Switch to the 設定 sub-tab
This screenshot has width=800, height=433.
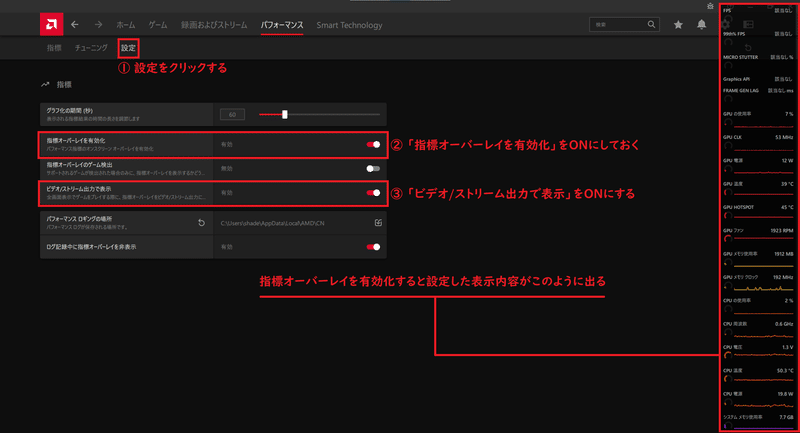pos(128,48)
